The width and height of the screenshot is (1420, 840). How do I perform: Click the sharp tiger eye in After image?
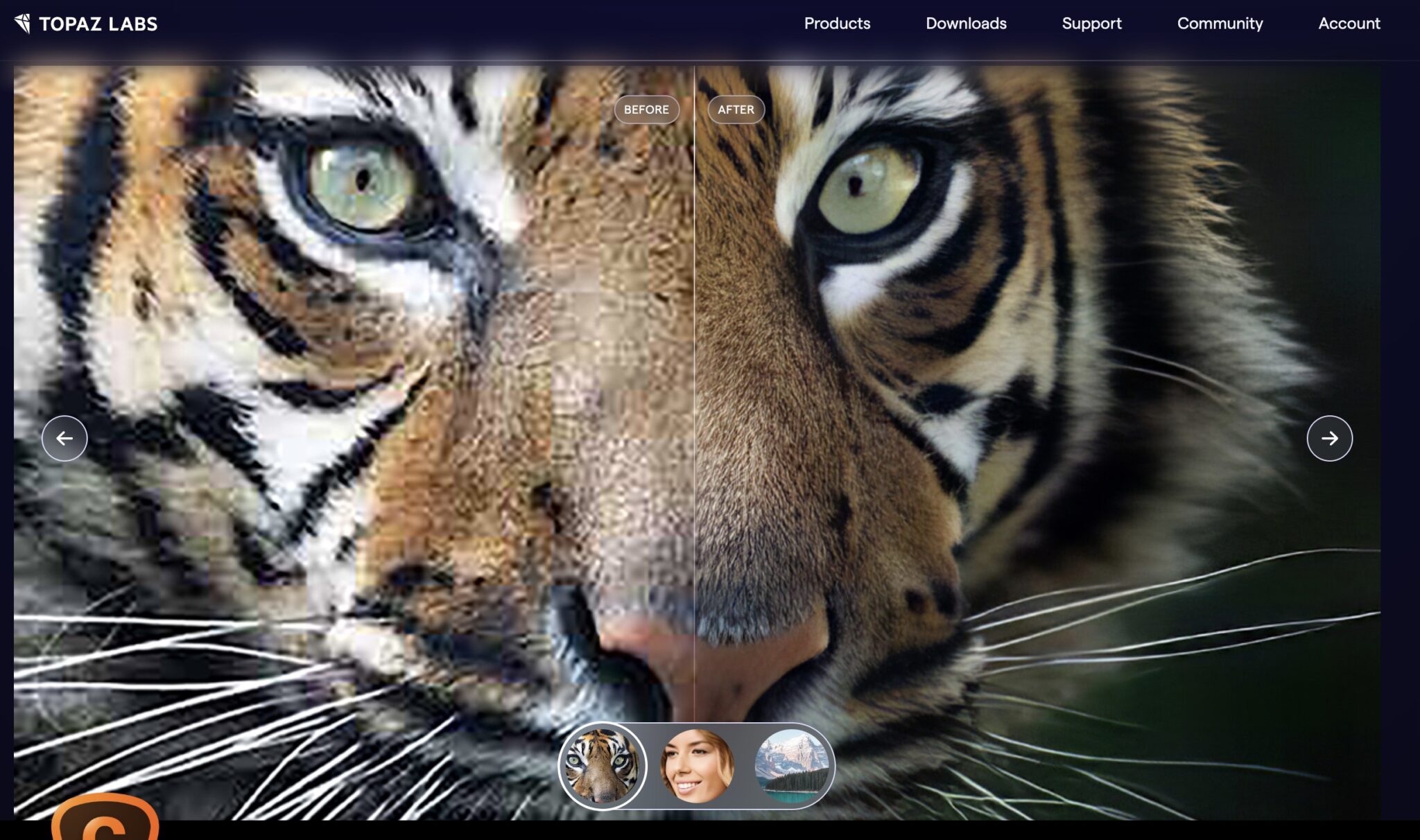click(x=868, y=189)
